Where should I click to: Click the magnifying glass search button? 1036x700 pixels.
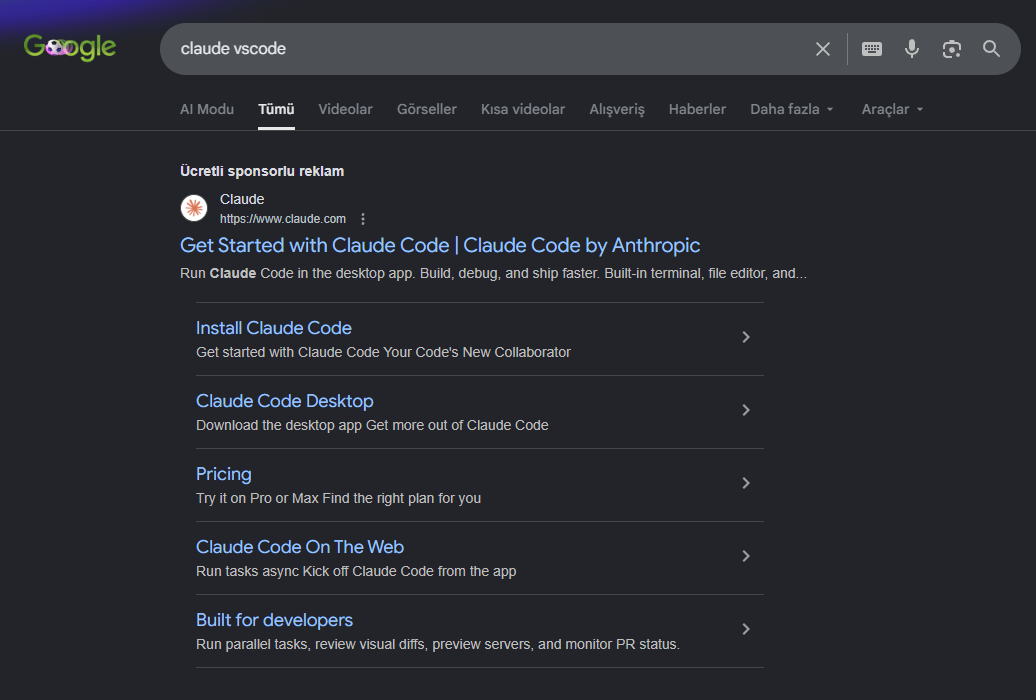point(991,48)
